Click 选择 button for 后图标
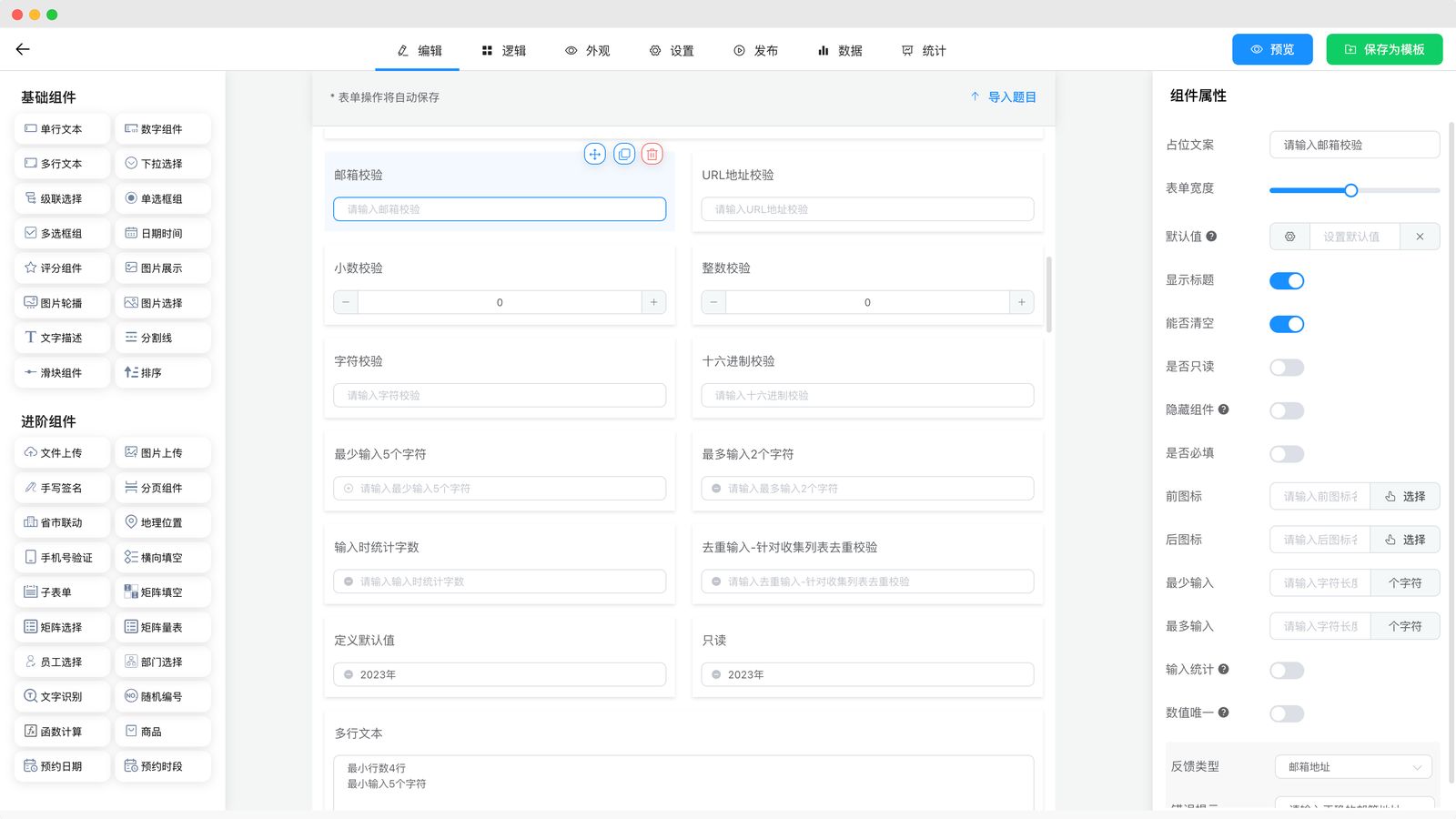1456x819 pixels. 1405,540
